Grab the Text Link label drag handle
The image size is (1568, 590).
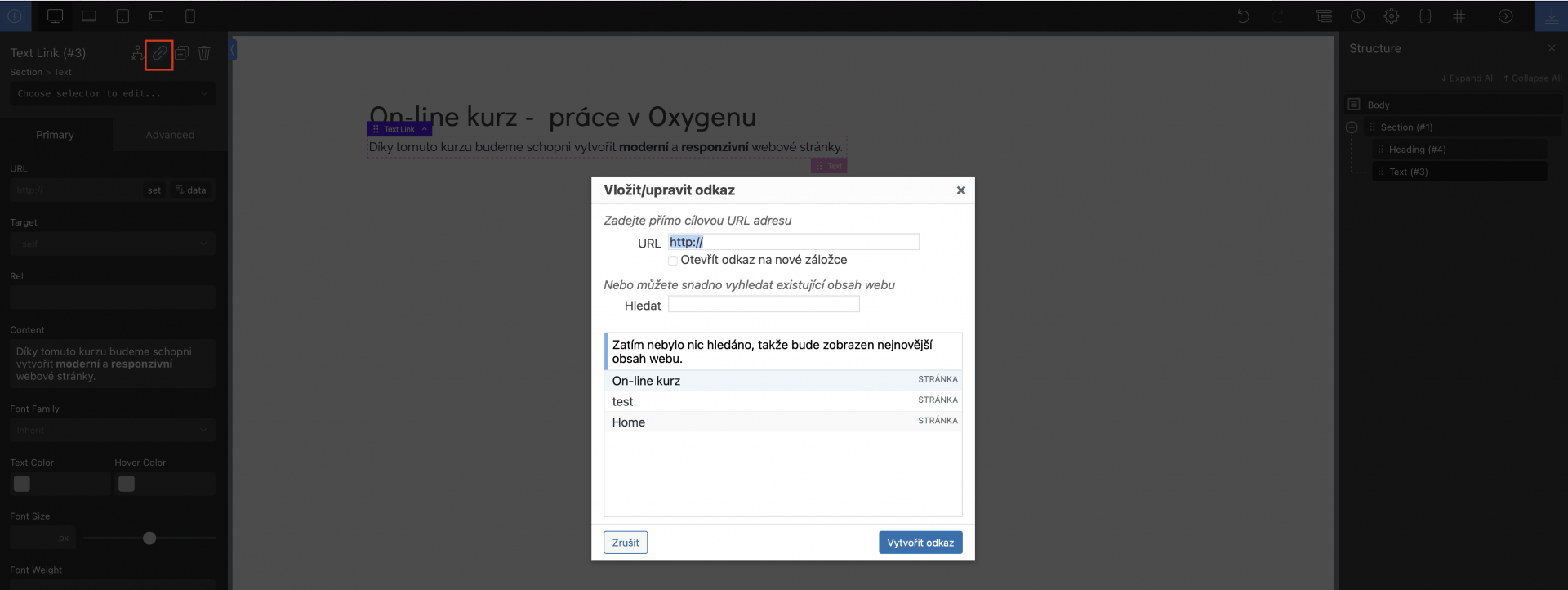(x=376, y=129)
